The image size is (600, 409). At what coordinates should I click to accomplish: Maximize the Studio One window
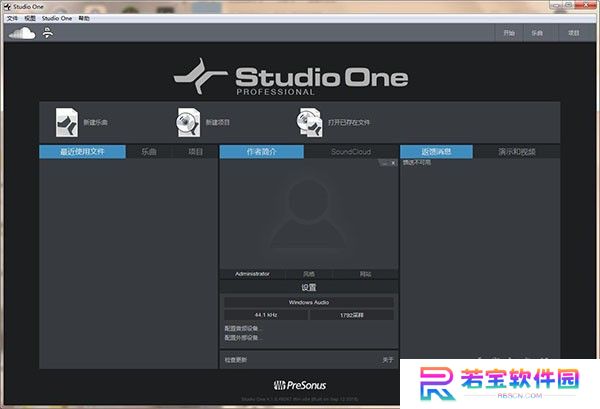pyautogui.click(x=569, y=5)
